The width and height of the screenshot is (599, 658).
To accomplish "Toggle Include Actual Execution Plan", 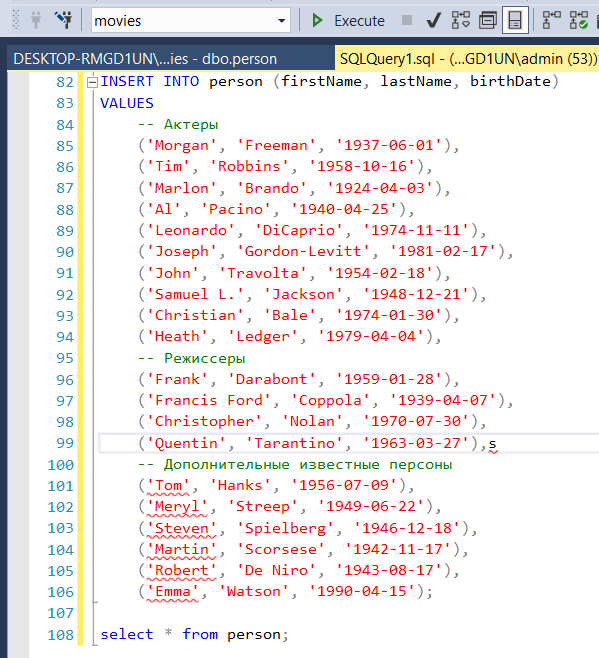I will [551, 20].
